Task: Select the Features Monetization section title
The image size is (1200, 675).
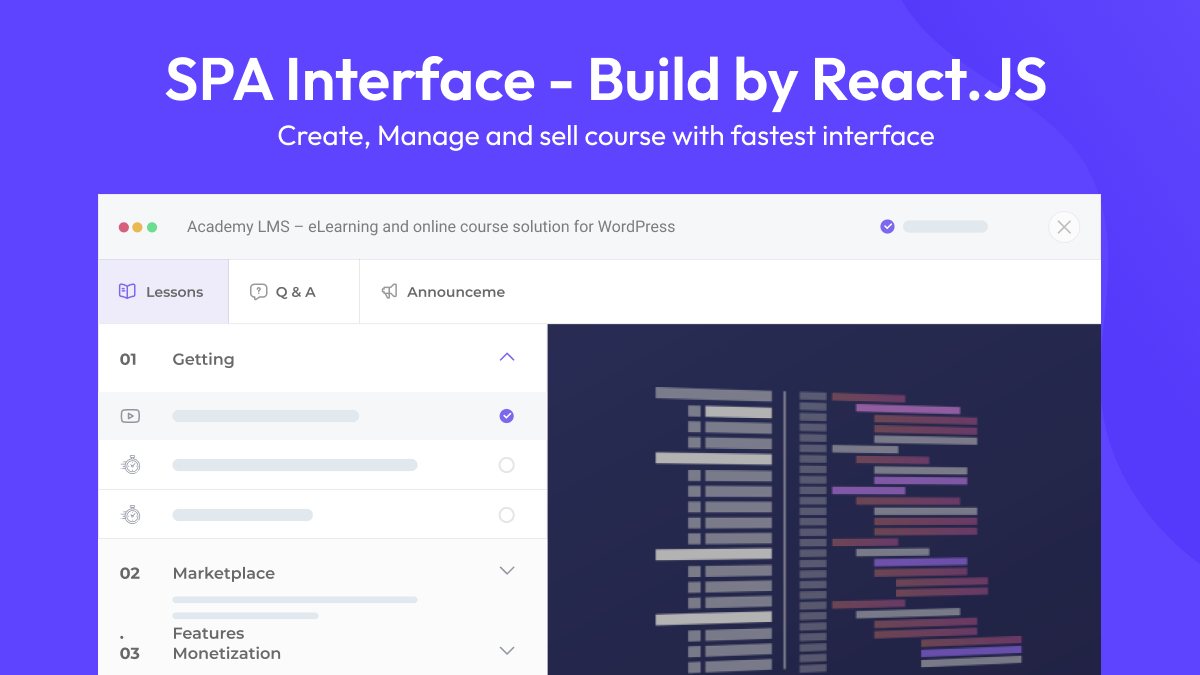Action: click(227, 643)
